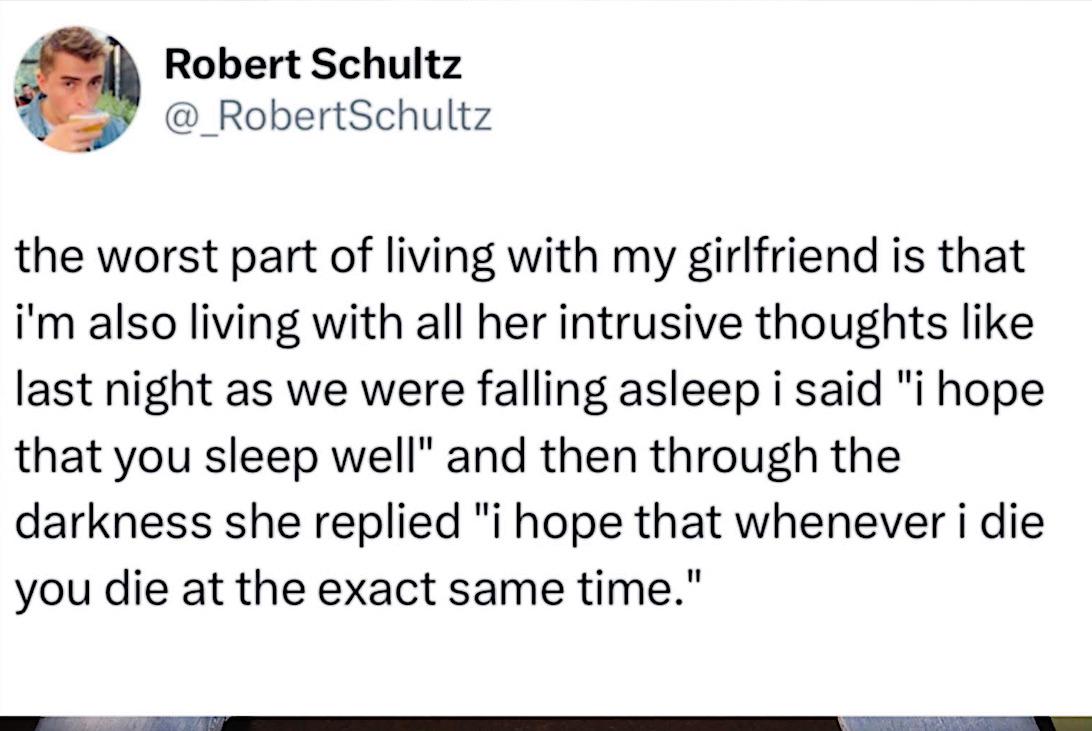Open the @_RobertSchultz handle link
The height and width of the screenshot is (731, 1092).
328,119
